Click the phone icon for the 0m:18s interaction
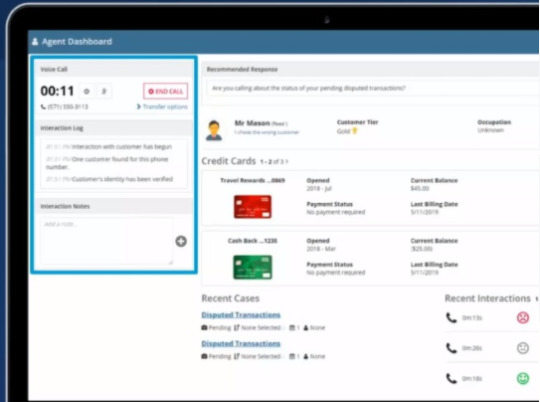This screenshot has width=540, height=402. [451, 379]
